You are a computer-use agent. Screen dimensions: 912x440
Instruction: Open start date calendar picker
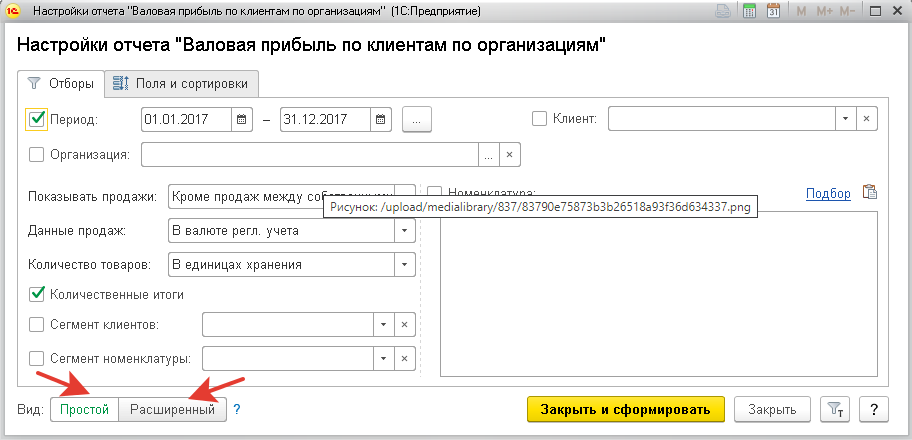point(241,119)
